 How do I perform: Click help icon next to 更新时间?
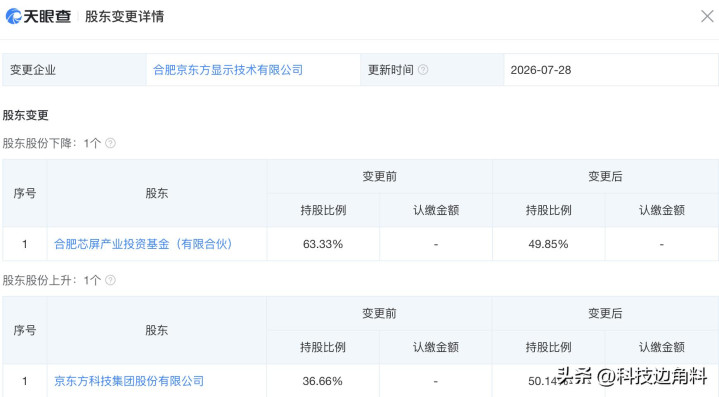point(423,70)
